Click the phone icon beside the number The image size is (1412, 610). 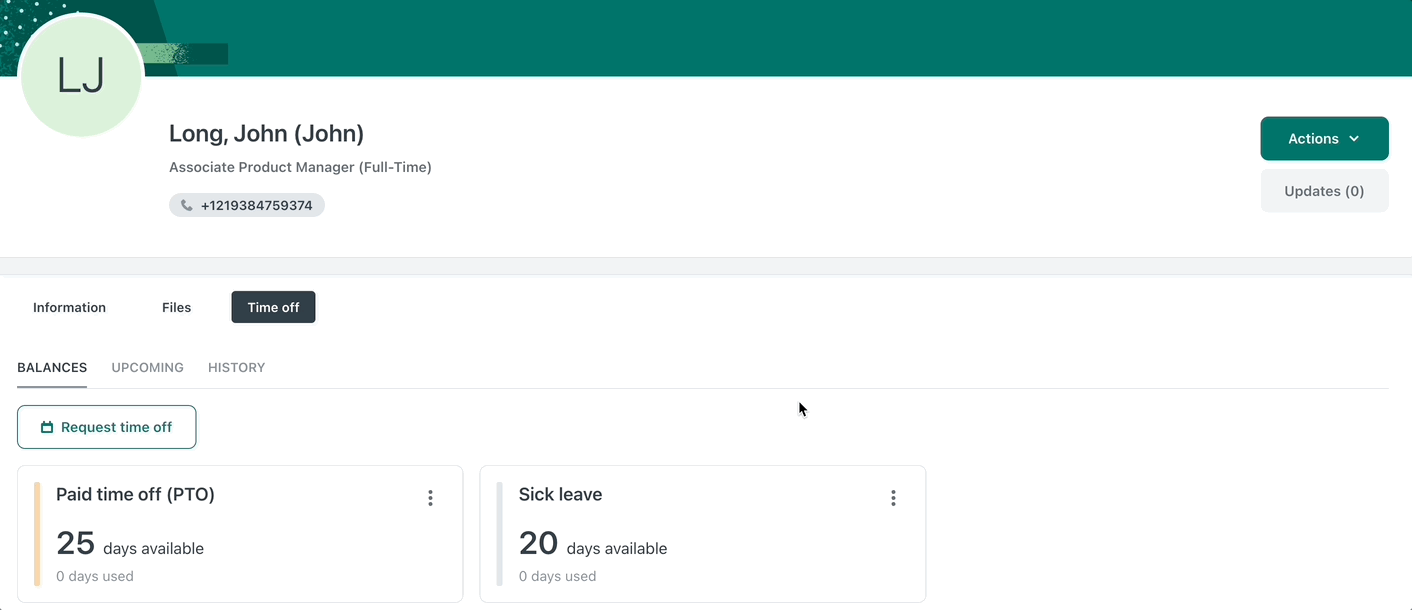187,206
